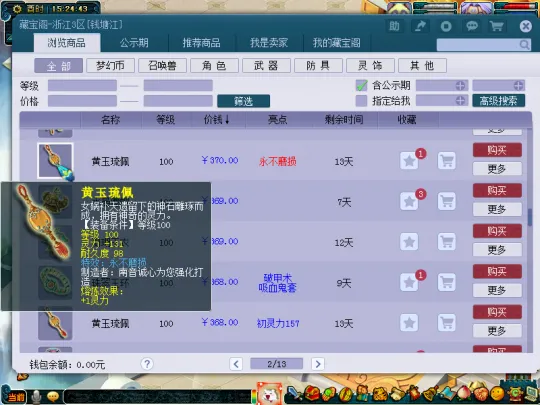
Task: Switch to 我的藏宝阁 tab
Action: pos(336,43)
